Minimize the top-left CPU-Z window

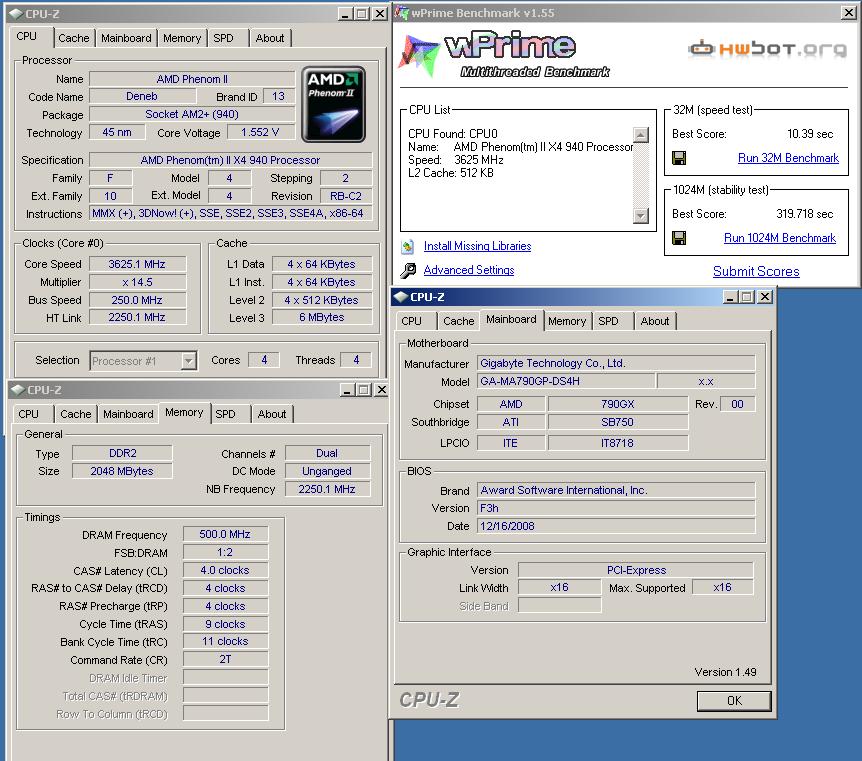click(345, 14)
